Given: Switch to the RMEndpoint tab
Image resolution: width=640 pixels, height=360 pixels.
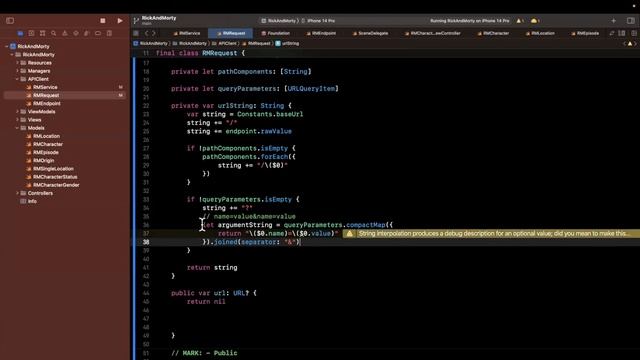Looking at the screenshot, I should click(x=322, y=33).
